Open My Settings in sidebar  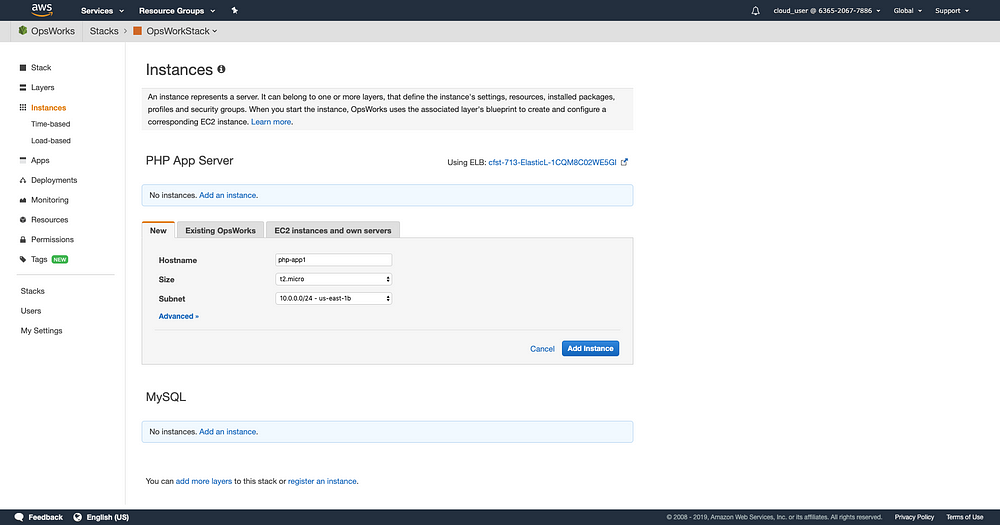41,330
